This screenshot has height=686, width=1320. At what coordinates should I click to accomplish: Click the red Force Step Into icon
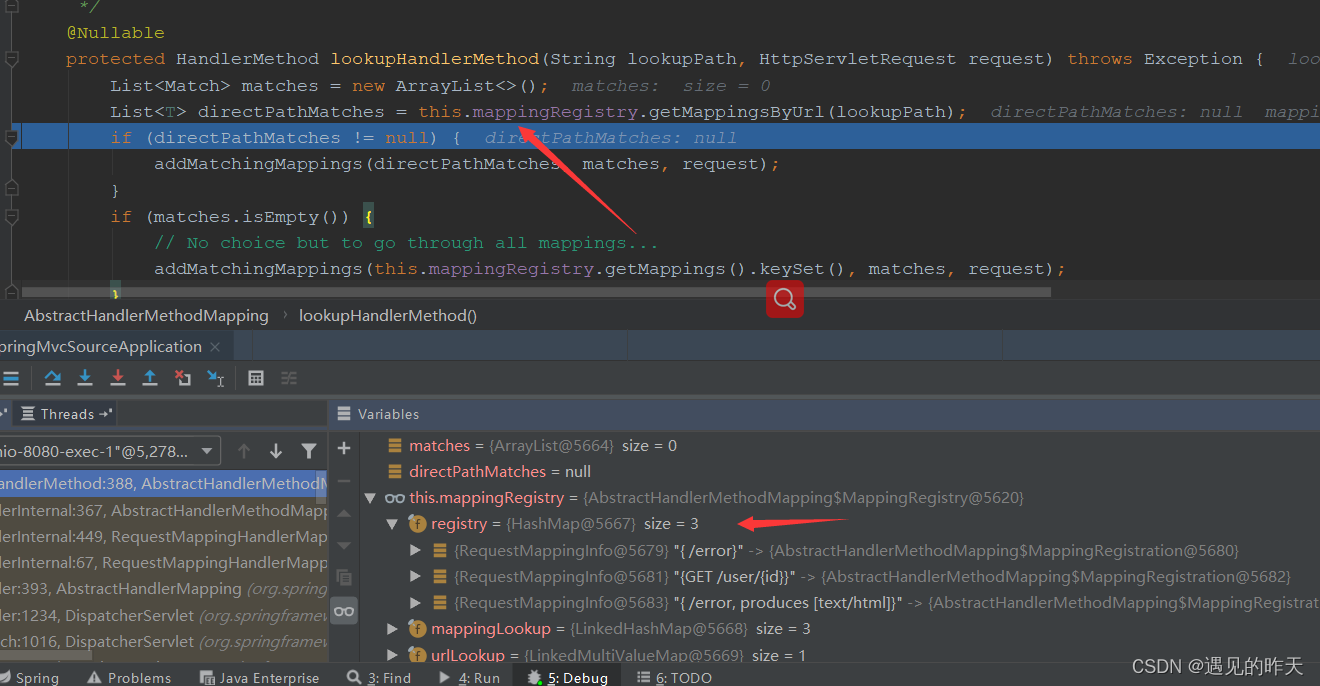[117, 378]
